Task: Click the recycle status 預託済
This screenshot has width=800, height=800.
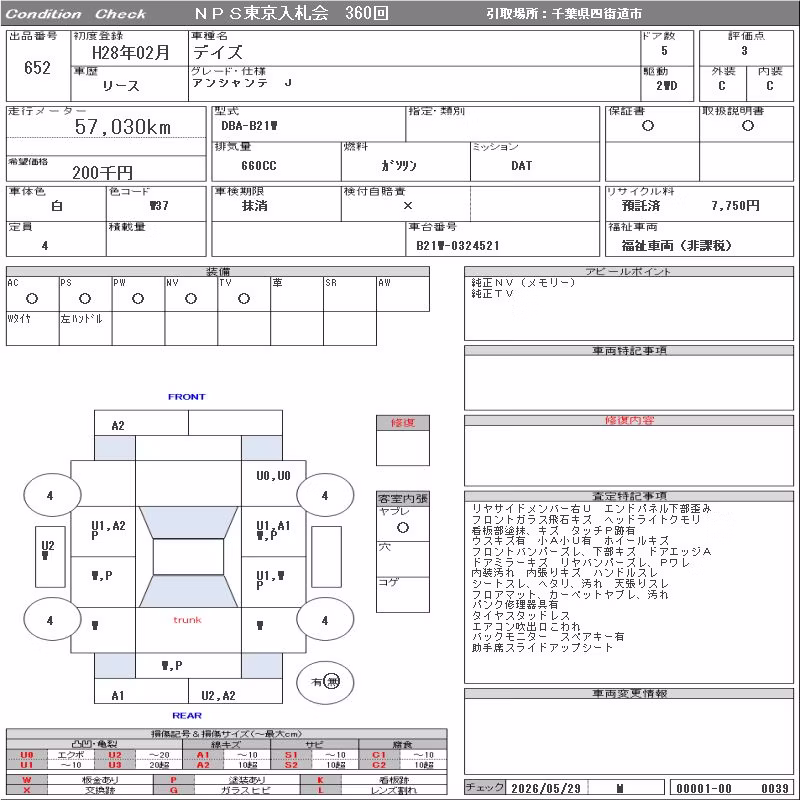Action: pyautogui.click(x=641, y=206)
